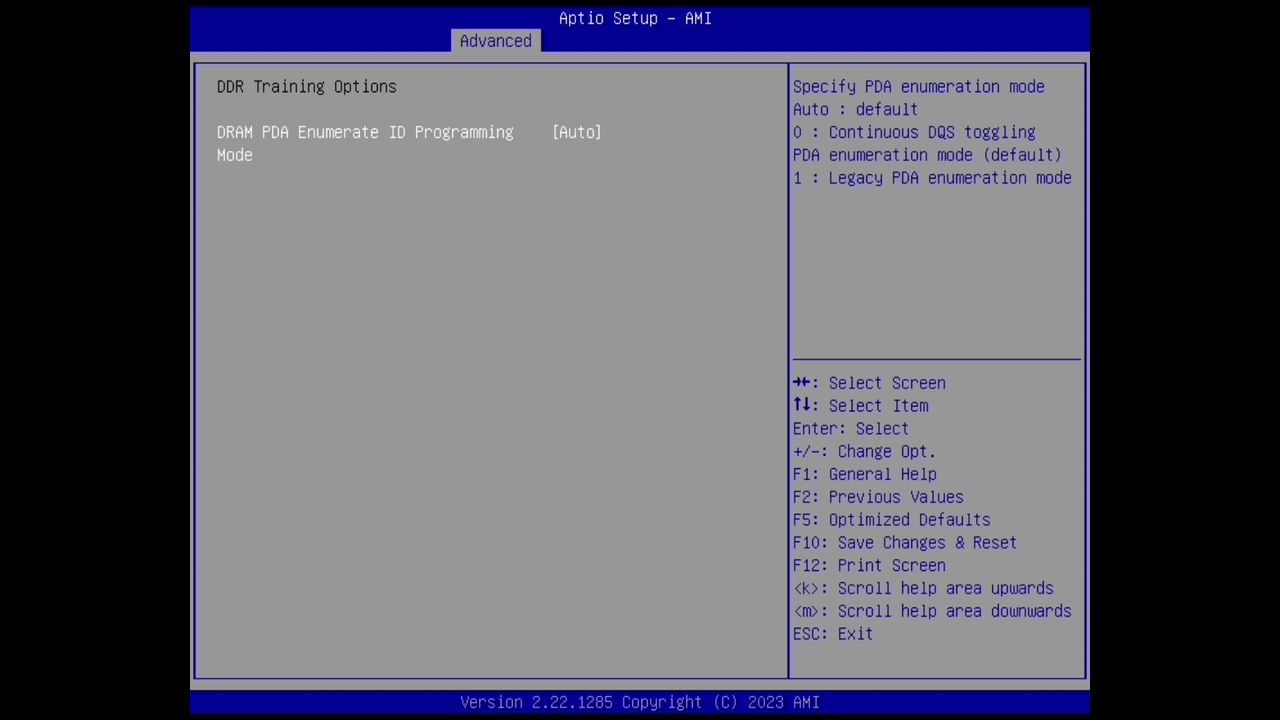
Task: Click '+/-: Change Opt.' hint
Action: (865, 452)
